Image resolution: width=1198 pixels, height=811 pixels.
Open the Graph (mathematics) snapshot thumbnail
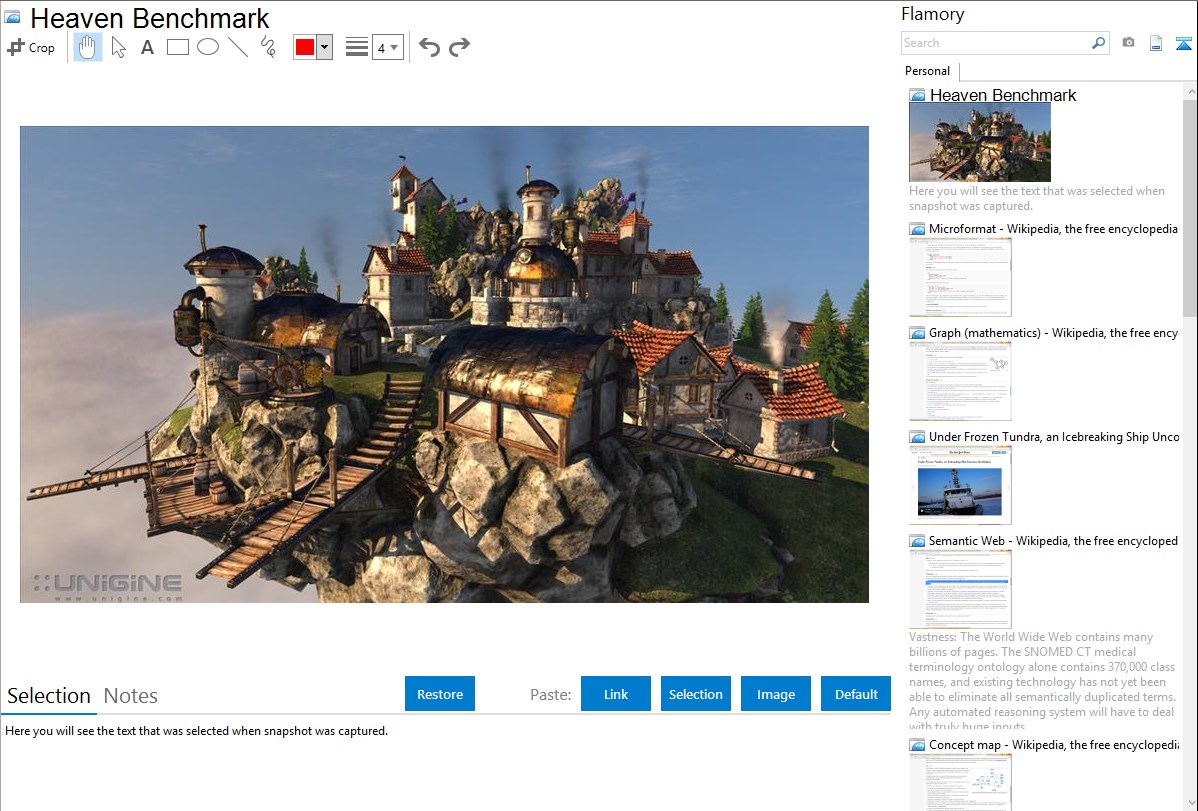tap(960, 381)
